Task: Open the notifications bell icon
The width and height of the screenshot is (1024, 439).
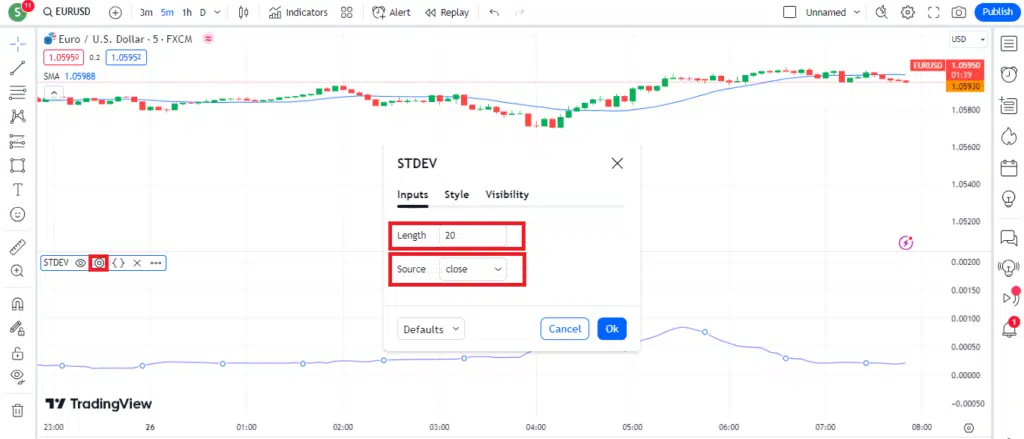Action: (1009, 329)
